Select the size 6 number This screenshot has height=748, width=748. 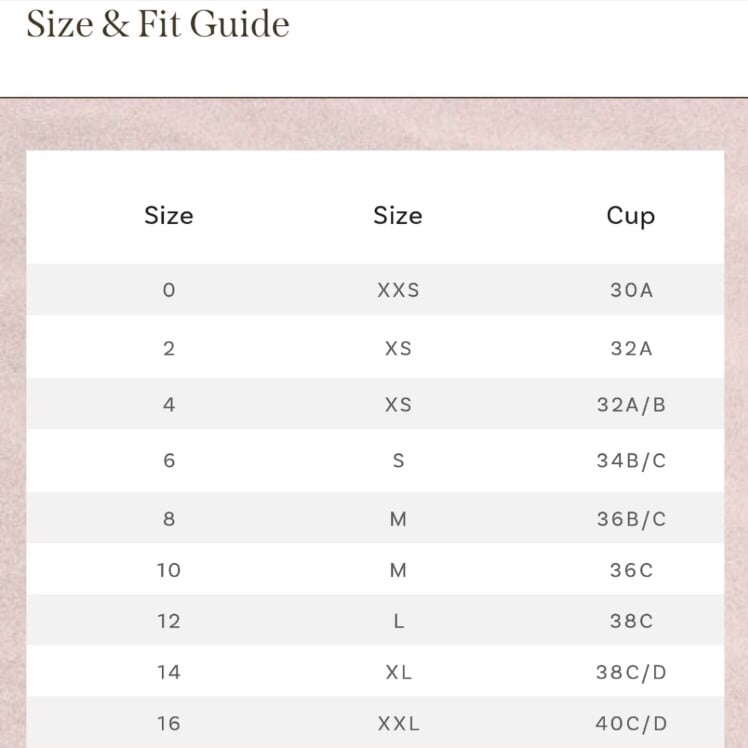click(169, 461)
